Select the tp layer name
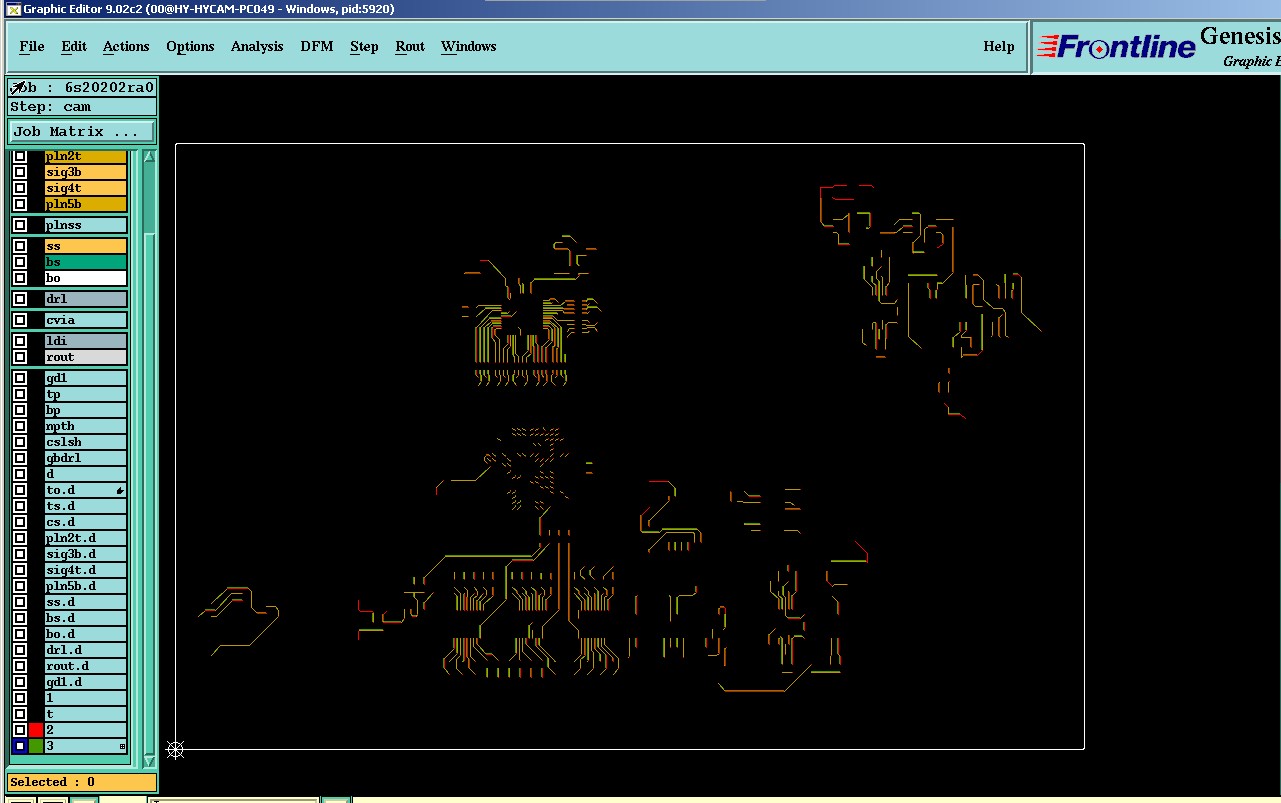The width and height of the screenshot is (1281, 803). (86, 394)
